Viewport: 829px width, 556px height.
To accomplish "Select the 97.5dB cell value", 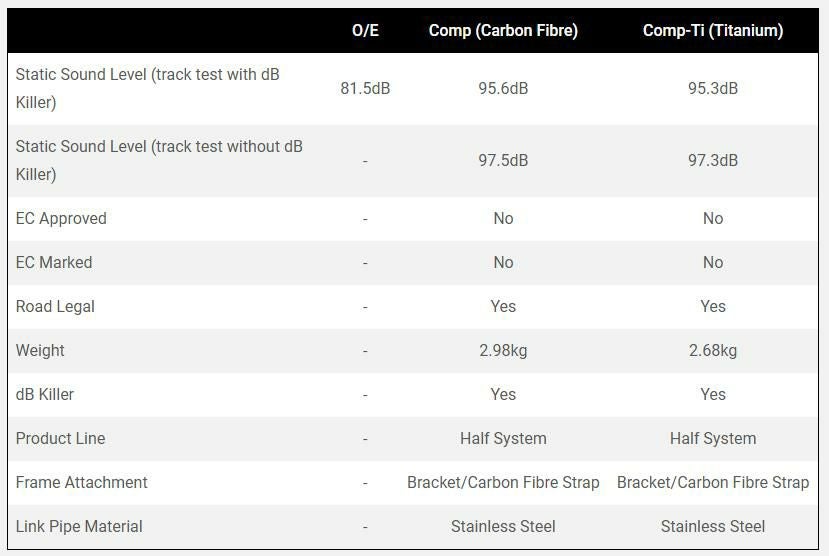I will pyautogui.click(x=503, y=160).
